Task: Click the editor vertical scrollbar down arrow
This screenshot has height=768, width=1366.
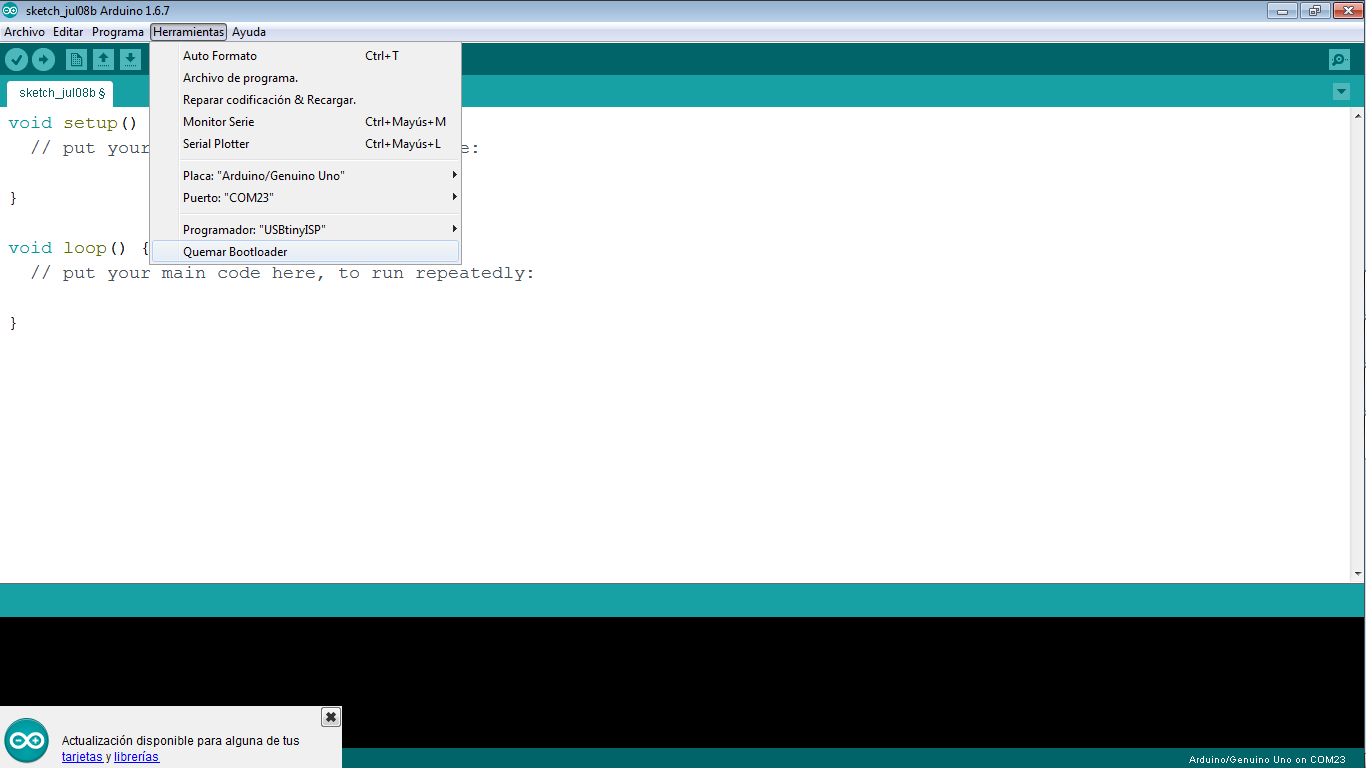Action: pyautogui.click(x=1358, y=574)
